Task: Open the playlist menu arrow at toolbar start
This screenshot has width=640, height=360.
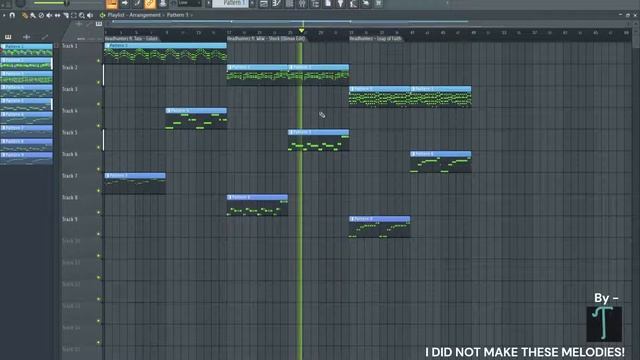Action: coord(4,15)
